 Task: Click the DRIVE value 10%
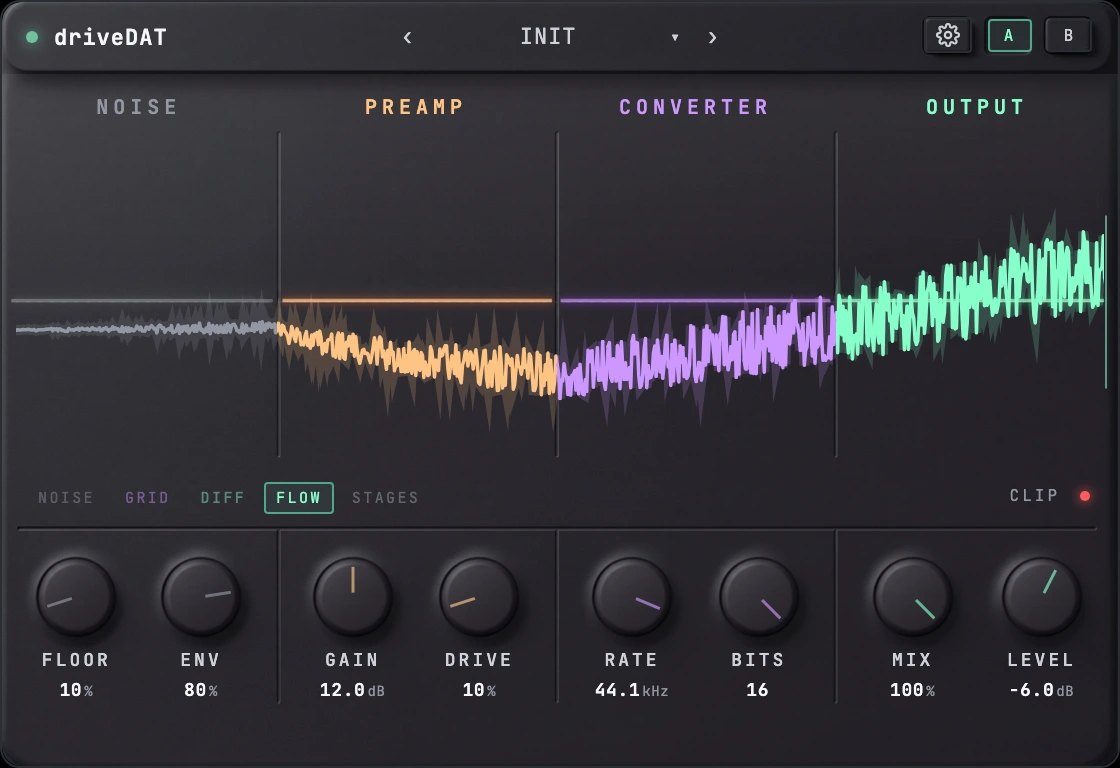tap(479, 690)
